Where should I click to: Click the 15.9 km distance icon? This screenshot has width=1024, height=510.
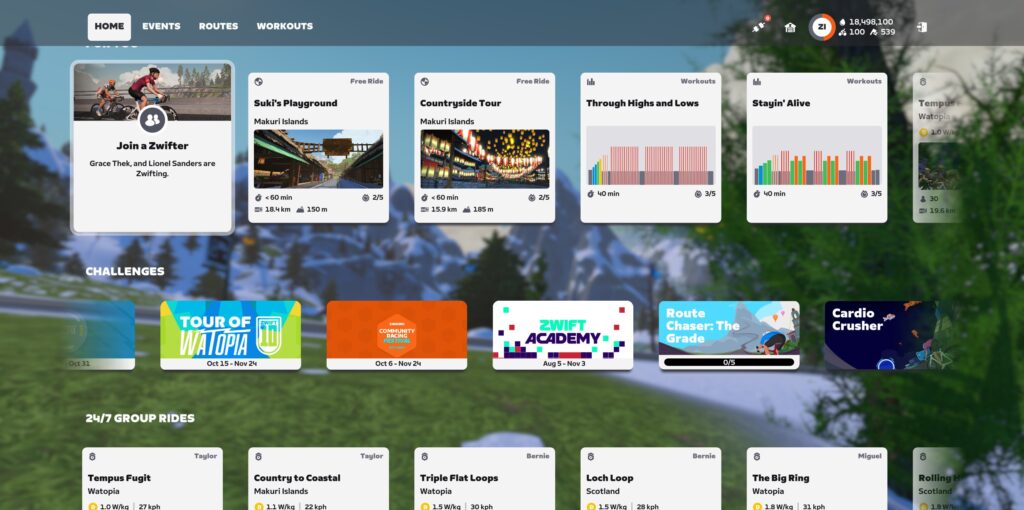(x=424, y=210)
